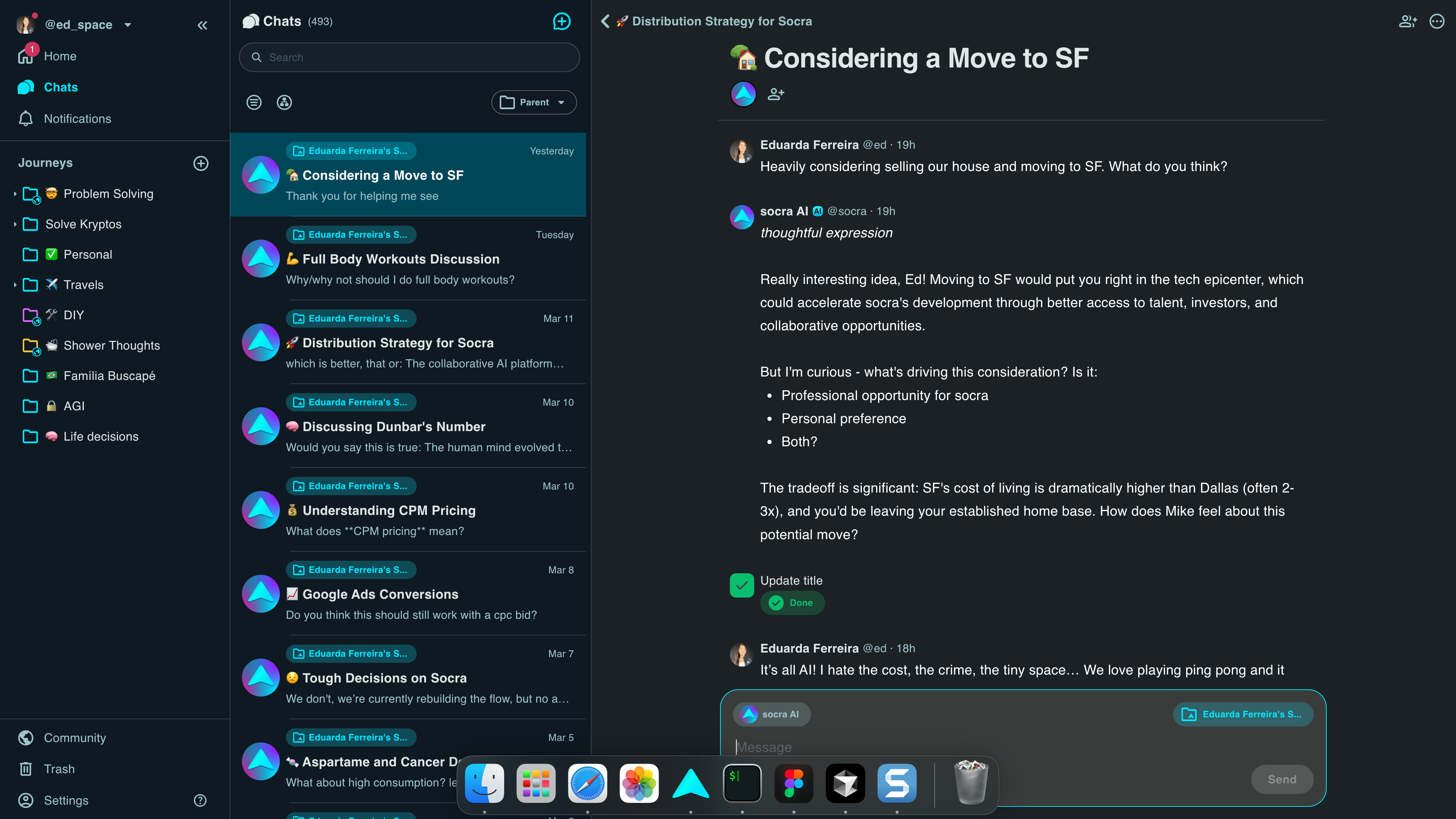Collapse the left sidebar with double chevron
Screen dimensions: 1456x819
tap(202, 25)
